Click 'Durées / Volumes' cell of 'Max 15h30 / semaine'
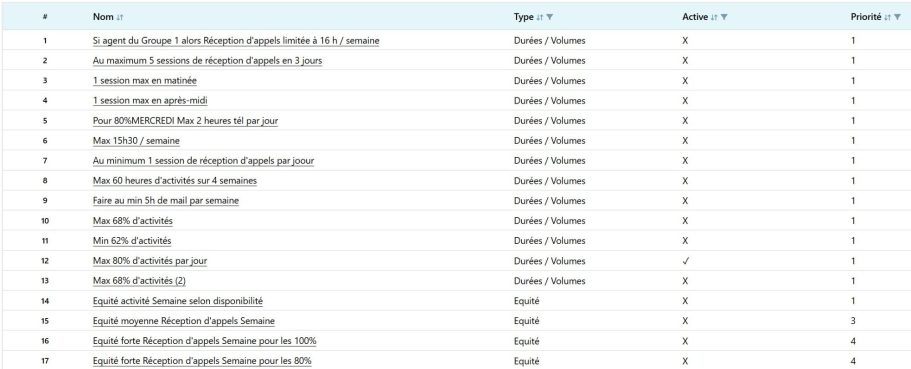911x369 pixels. click(x=550, y=141)
